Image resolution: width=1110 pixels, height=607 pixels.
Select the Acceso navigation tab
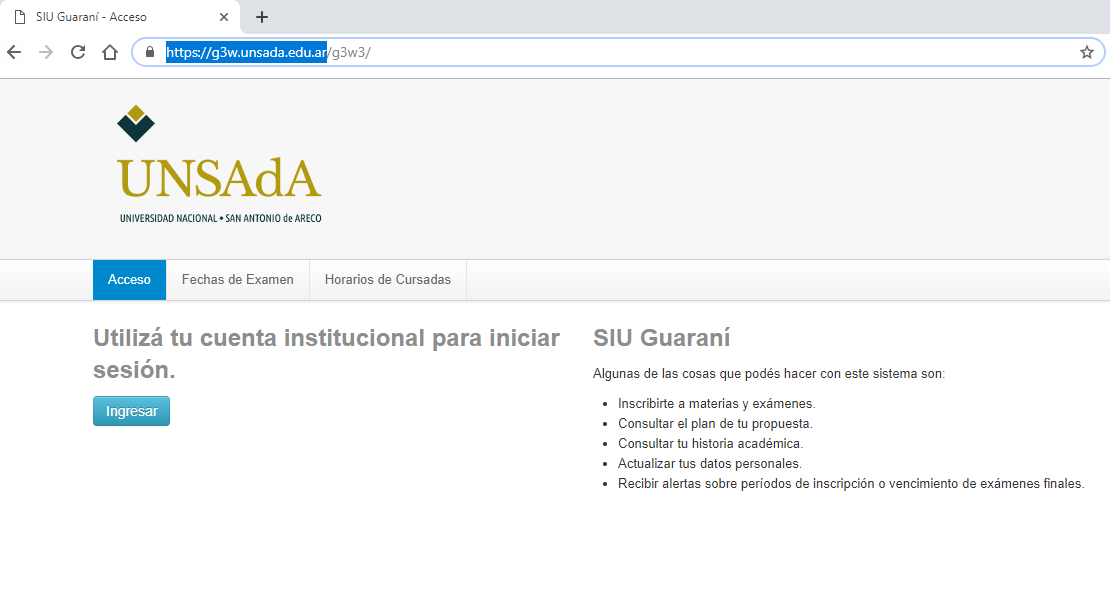(129, 280)
